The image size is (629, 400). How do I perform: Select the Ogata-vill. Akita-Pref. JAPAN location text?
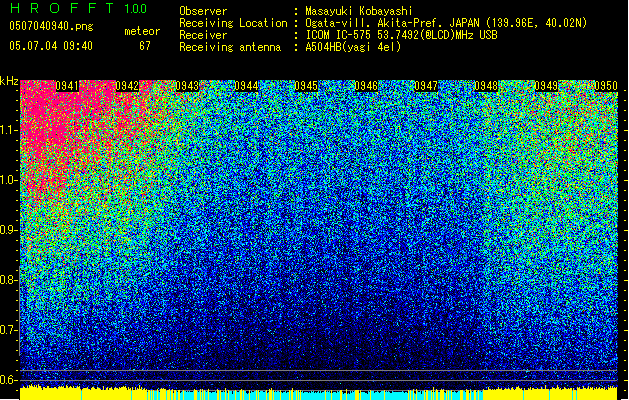(x=446, y=23)
